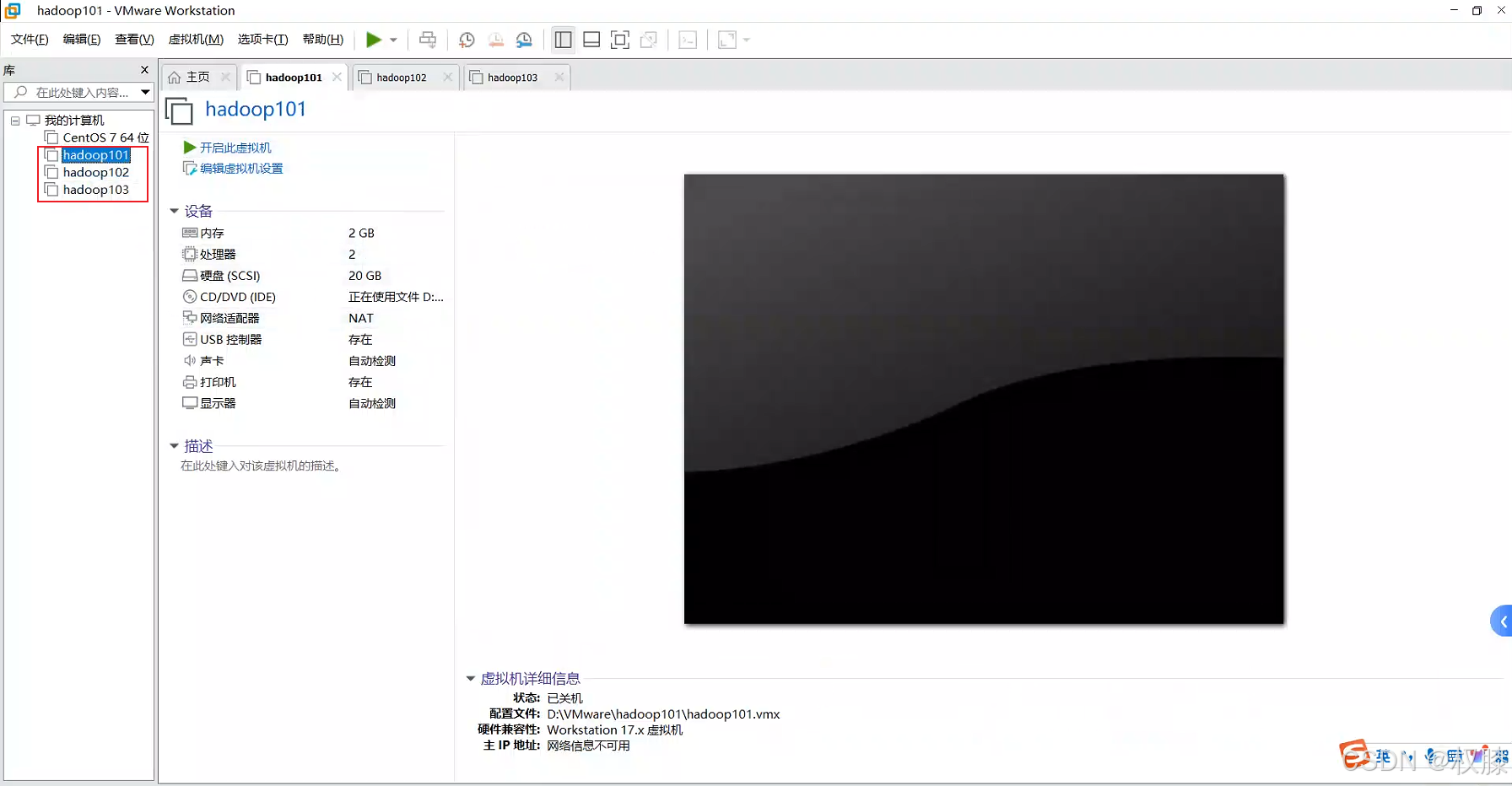
Task: Click 编辑虚拟机设置 link
Action: pyautogui.click(x=241, y=169)
